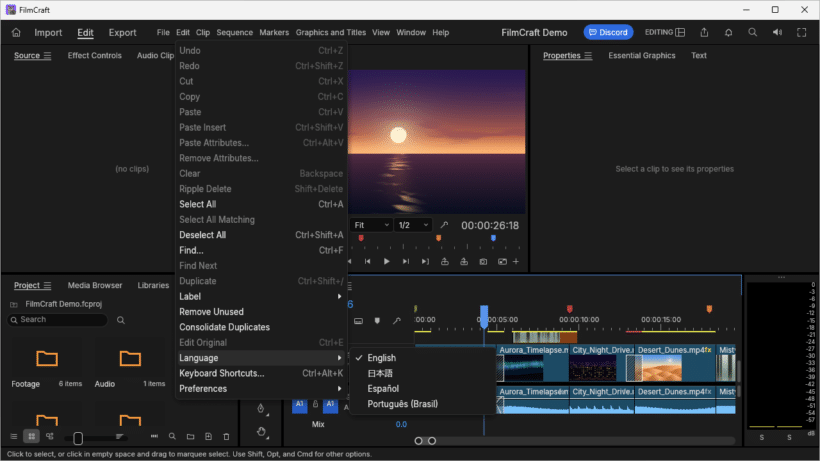
Task: Choose Select All from Edit menu
Action: [261, 204]
